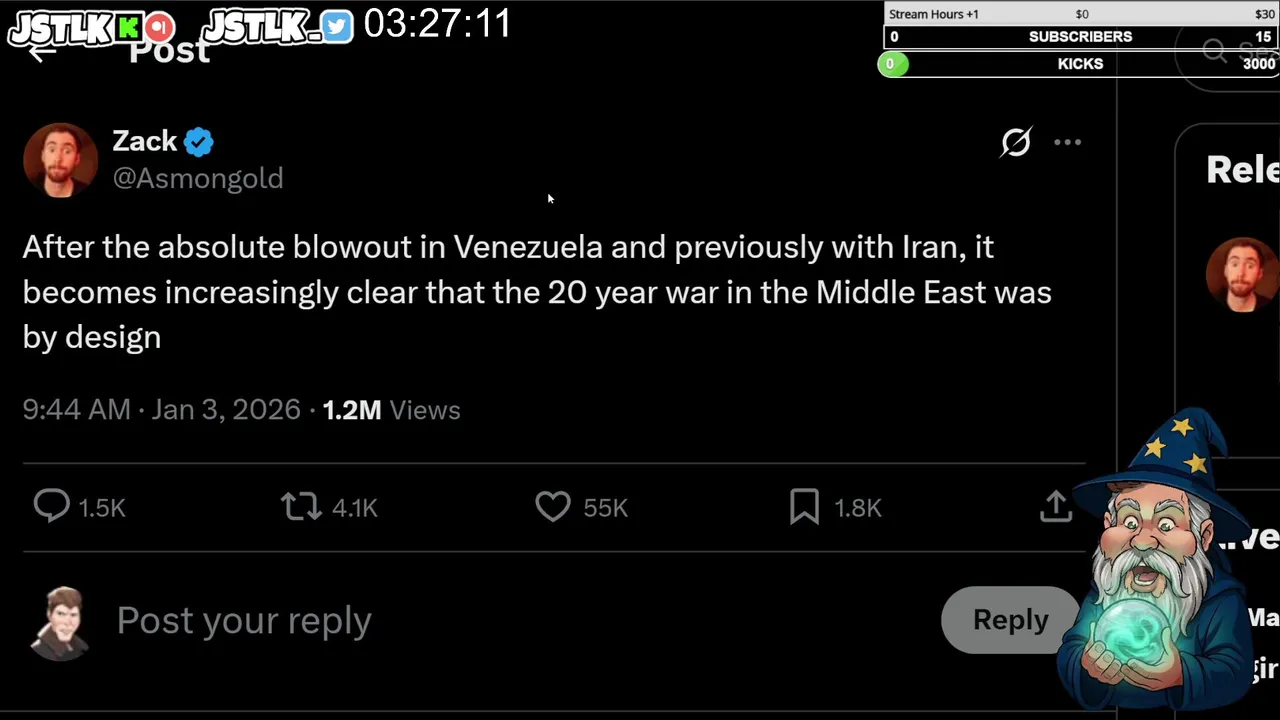This screenshot has height=720, width=1280.
Task: Open the three-dot more options menu
Action: click(x=1067, y=142)
